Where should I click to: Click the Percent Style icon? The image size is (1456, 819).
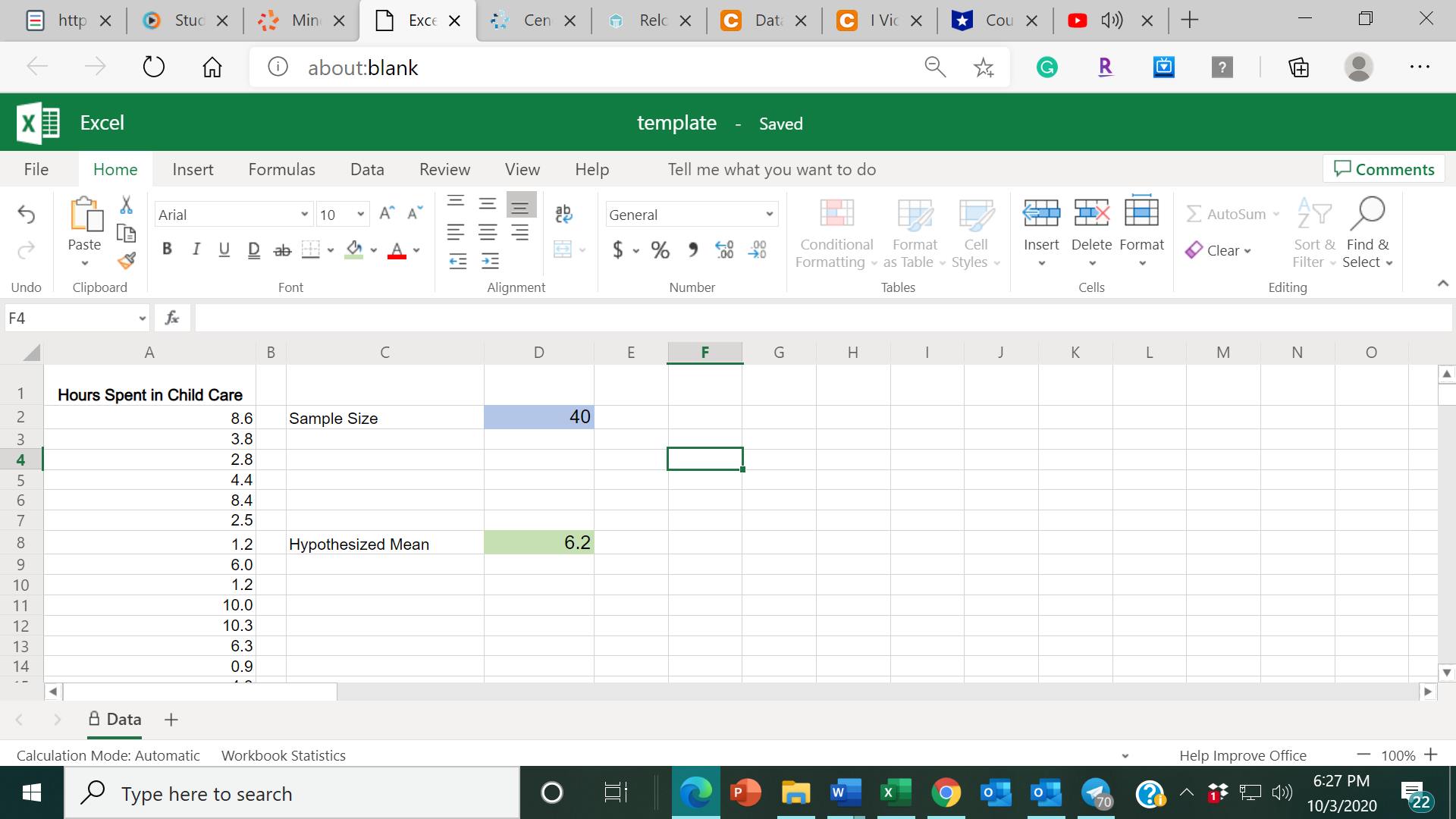click(x=661, y=249)
